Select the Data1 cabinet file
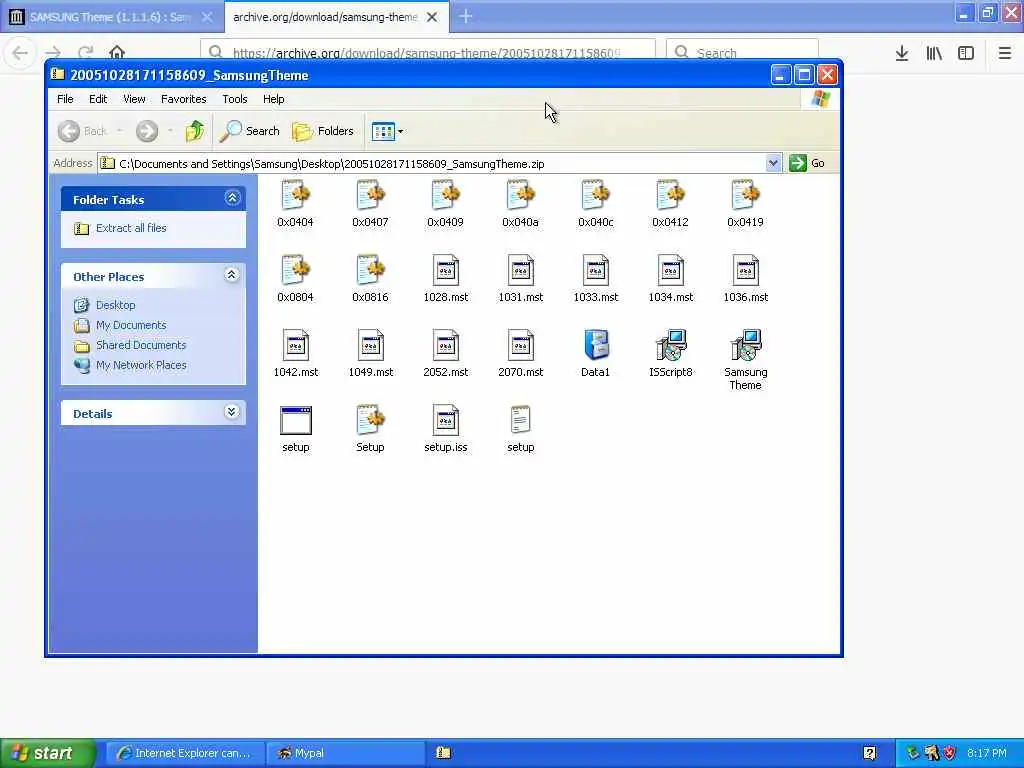The width and height of the screenshot is (1024, 768). (x=596, y=345)
